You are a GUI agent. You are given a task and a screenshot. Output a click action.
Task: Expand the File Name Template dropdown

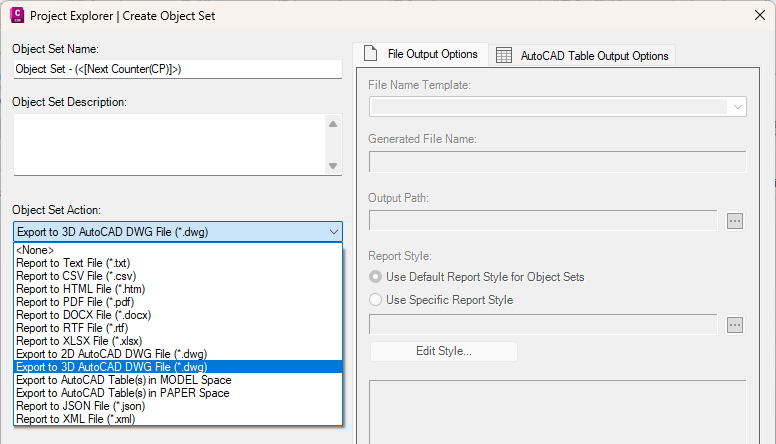tap(737, 106)
